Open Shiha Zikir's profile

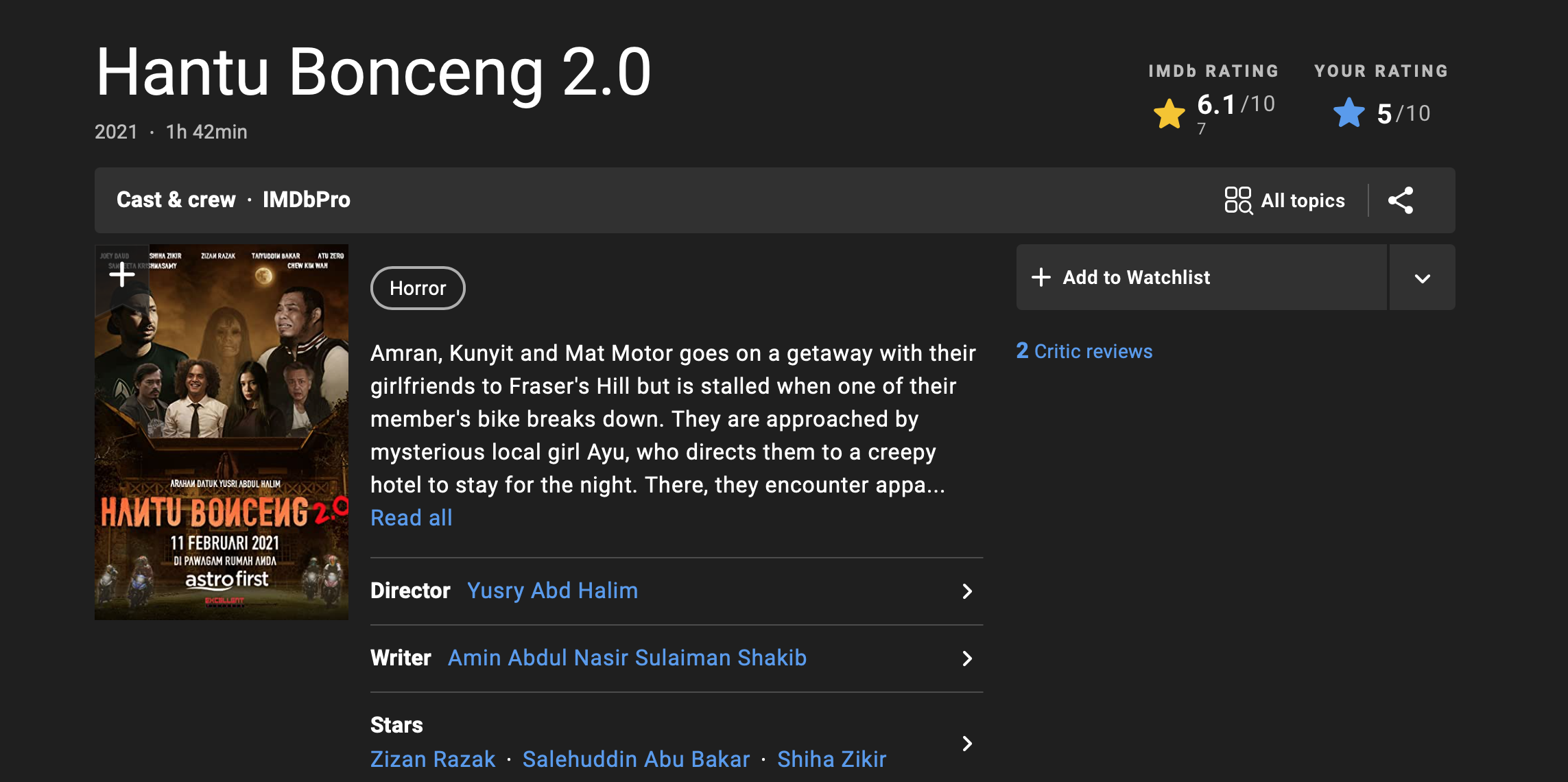click(x=831, y=759)
